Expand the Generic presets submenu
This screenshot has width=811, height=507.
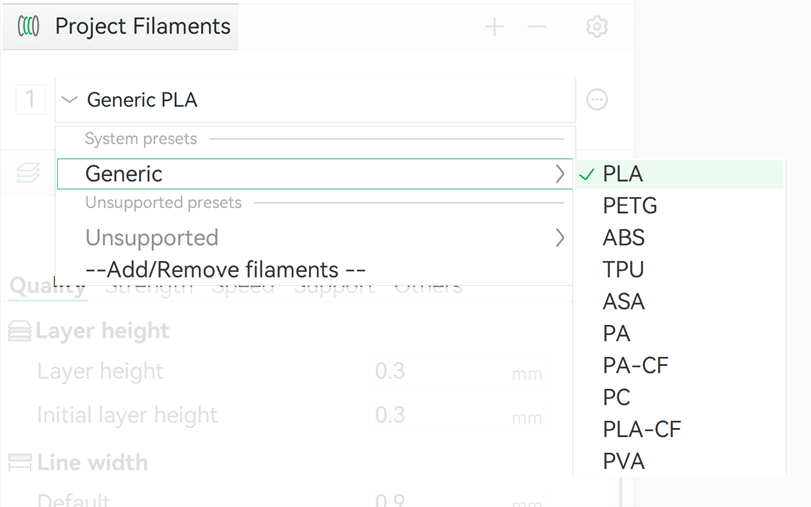pos(314,174)
